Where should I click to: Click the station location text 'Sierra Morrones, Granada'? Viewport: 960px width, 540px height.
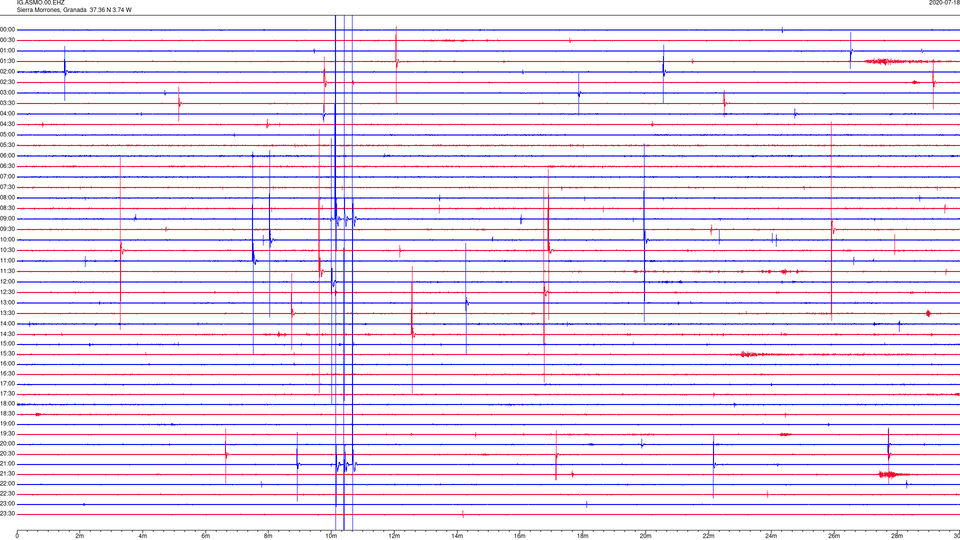pos(51,10)
